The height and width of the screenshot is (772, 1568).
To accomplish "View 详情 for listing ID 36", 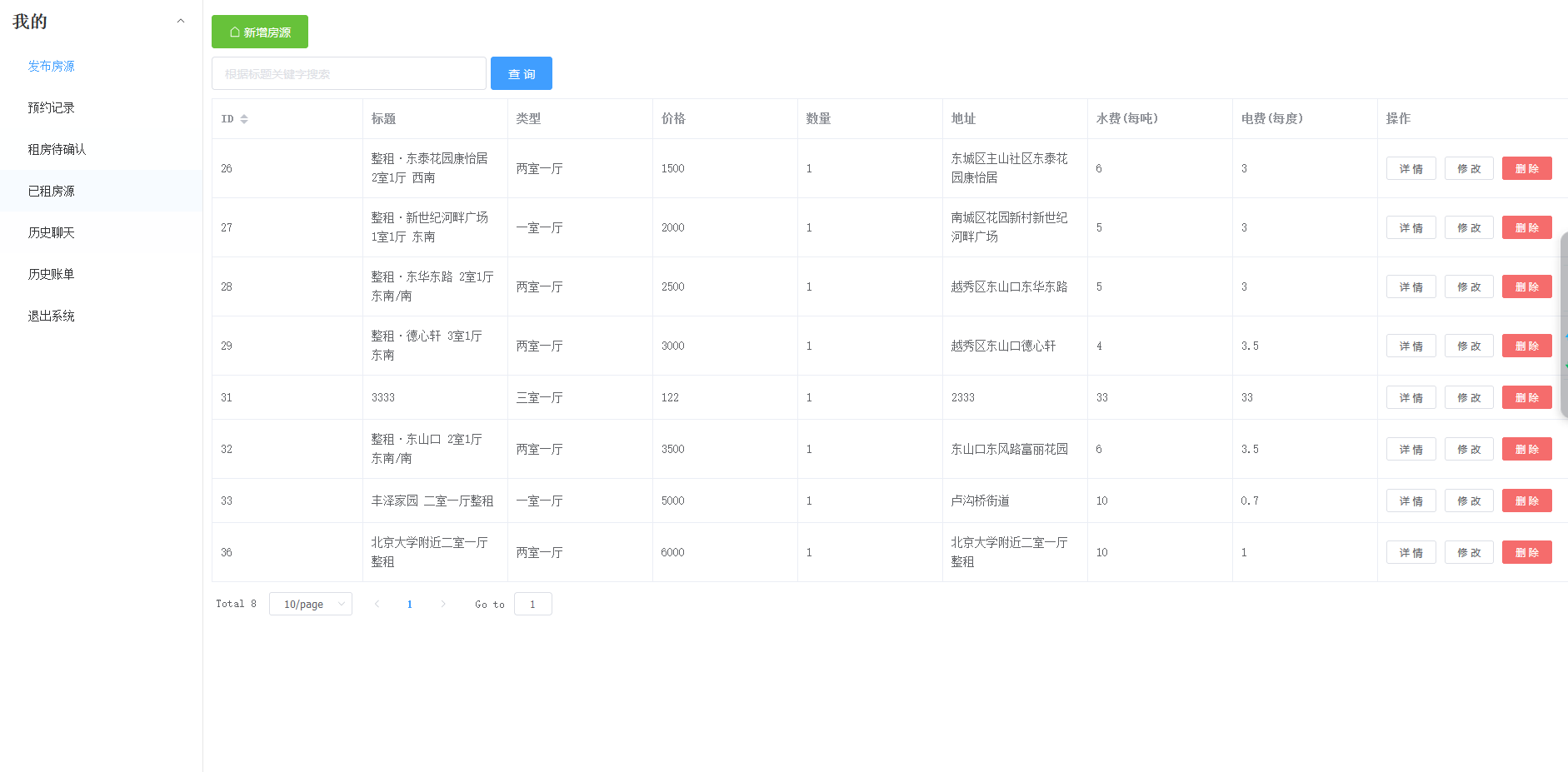I will click(1411, 552).
